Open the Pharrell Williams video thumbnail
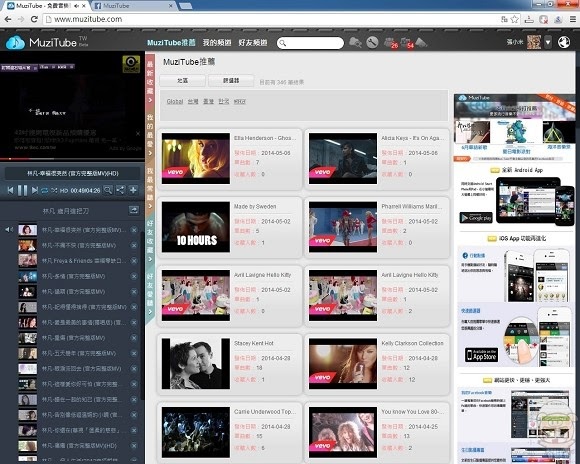580x464 pixels. point(343,227)
